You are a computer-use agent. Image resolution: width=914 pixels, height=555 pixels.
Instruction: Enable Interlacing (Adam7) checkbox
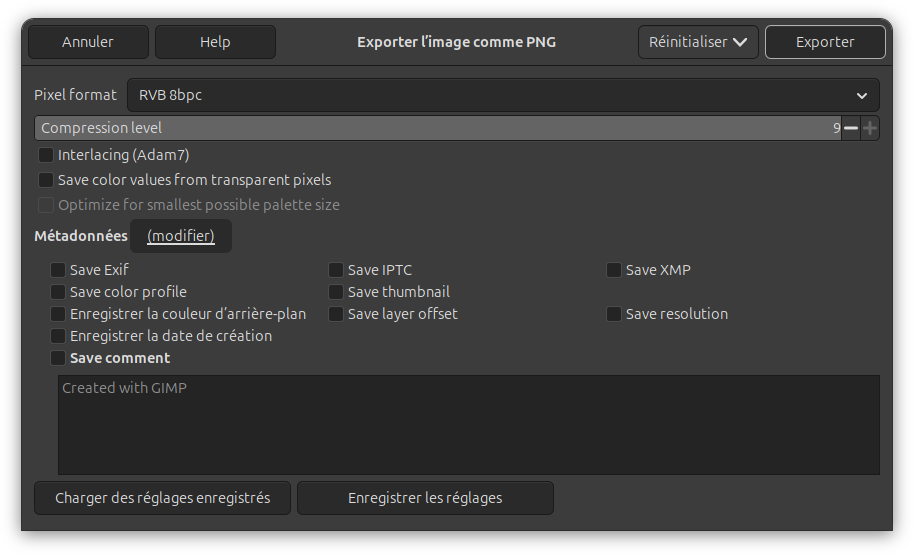coord(46,155)
